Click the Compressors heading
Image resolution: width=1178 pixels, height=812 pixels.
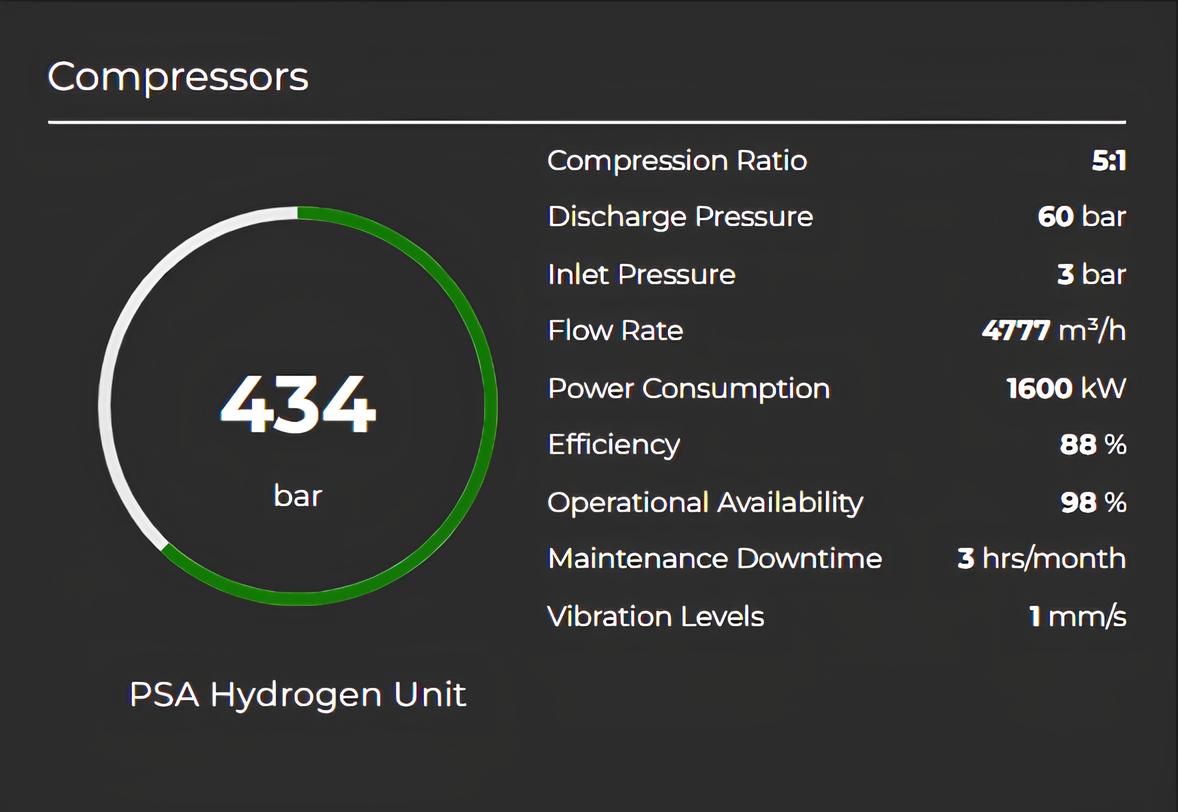pyautogui.click(x=178, y=77)
